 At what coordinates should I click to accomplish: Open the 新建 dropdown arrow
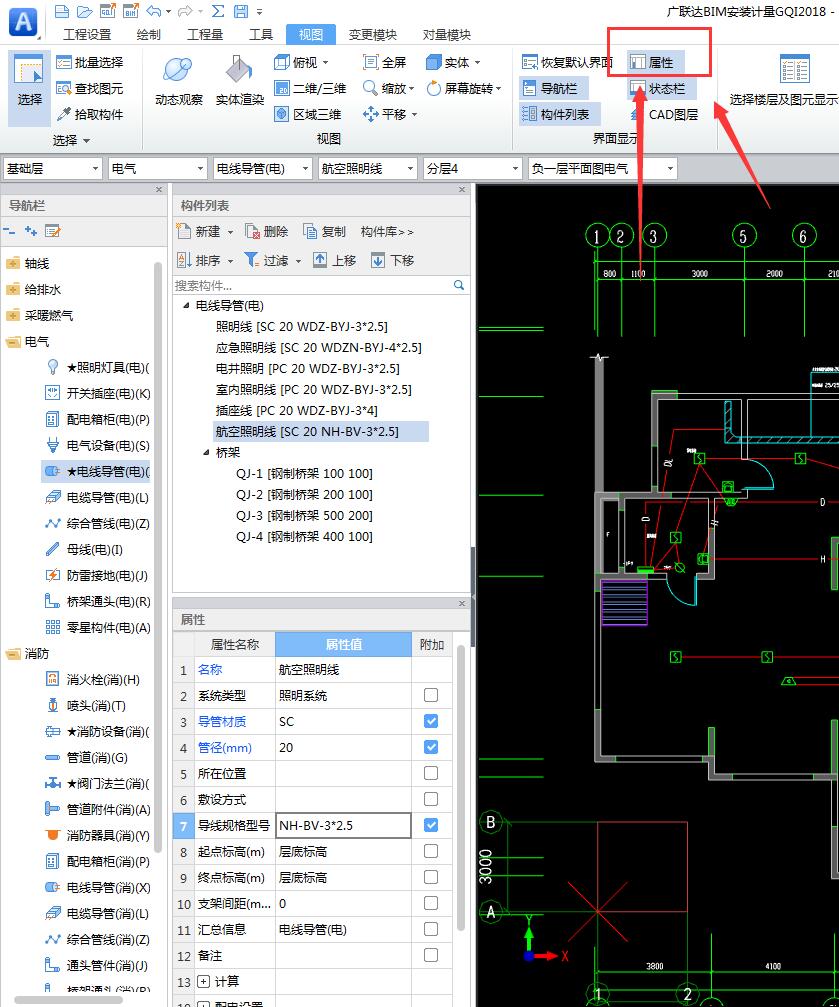coord(230,232)
